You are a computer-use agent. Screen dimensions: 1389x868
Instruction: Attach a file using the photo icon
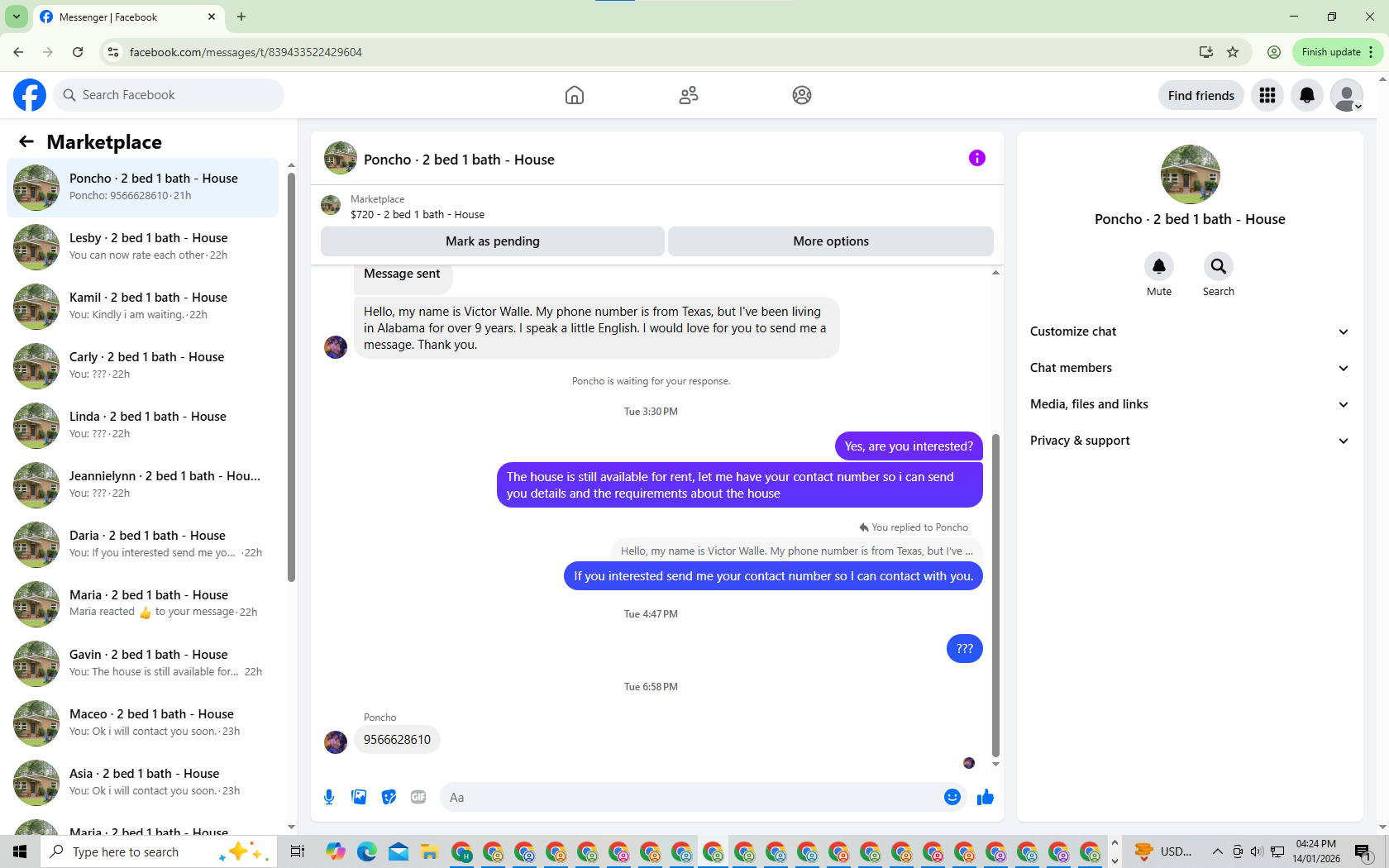tap(359, 797)
